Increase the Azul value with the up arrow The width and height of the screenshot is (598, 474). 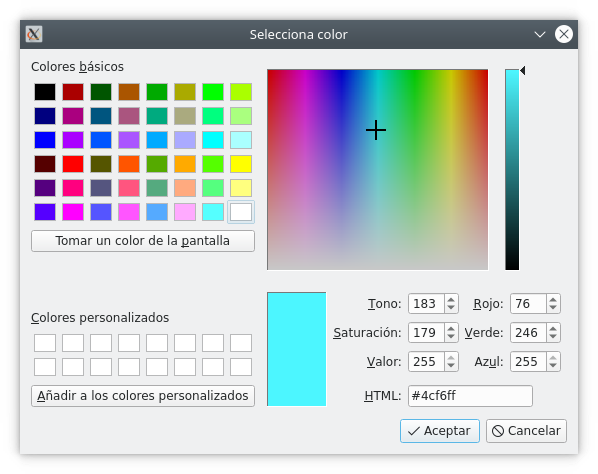(553, 357)
